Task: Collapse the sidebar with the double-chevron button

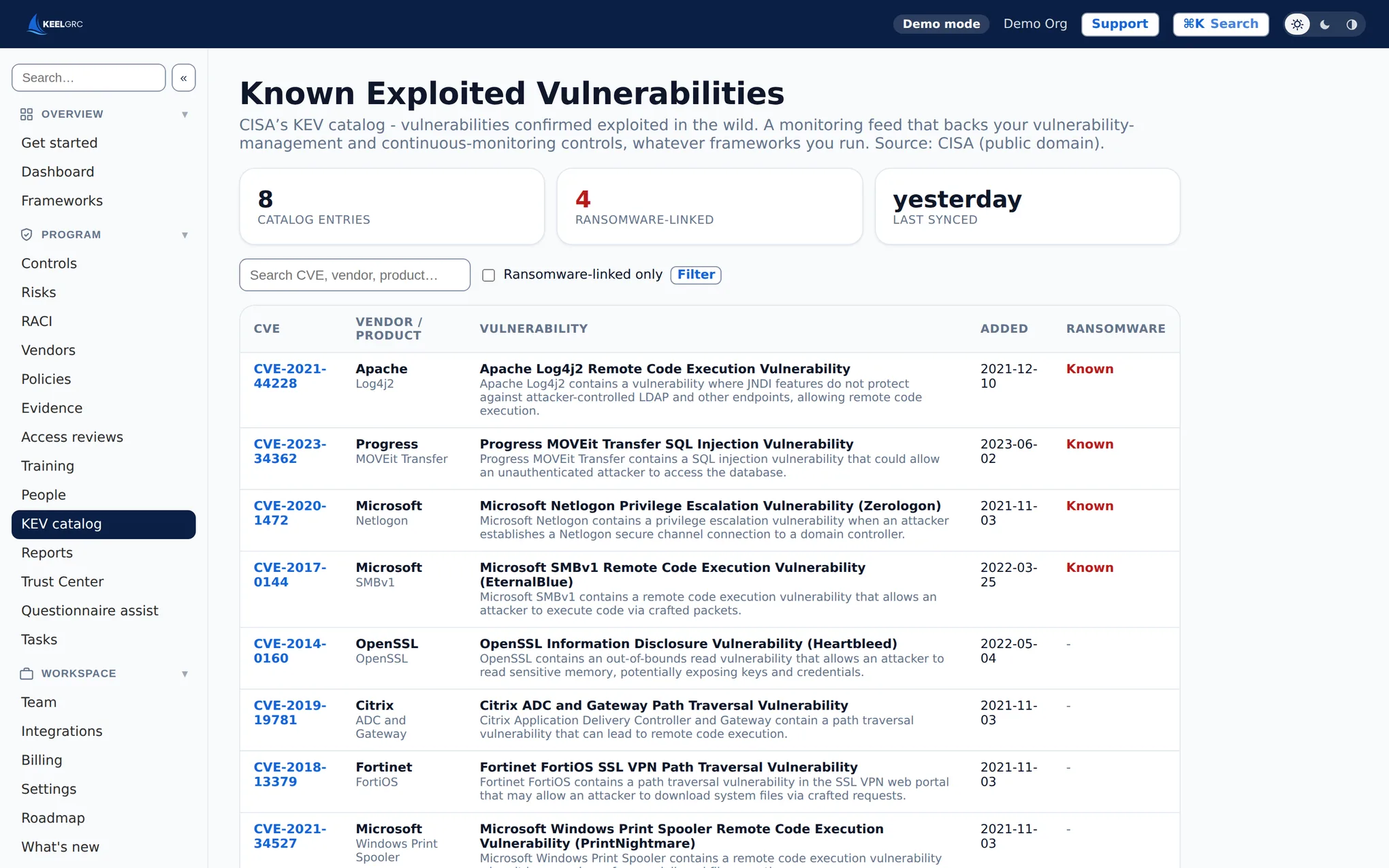Action: click(x=184, y=78)
